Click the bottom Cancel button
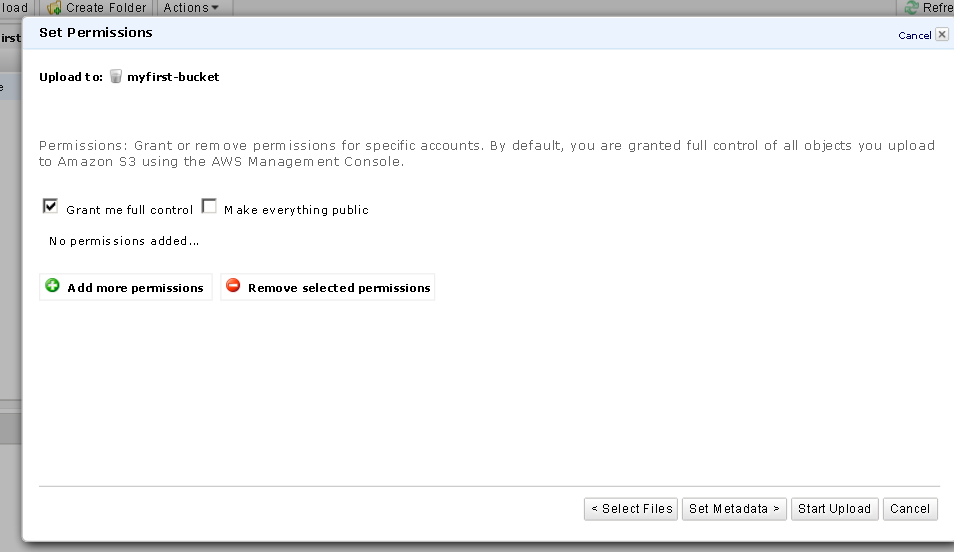954x552 pixels. pos(910,509)
